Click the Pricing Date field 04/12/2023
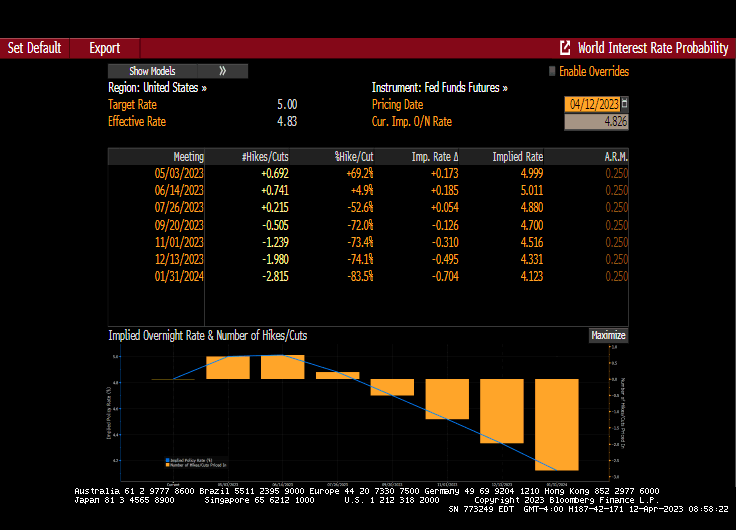The height and width of the screenshot is (530, 736). 592,104
